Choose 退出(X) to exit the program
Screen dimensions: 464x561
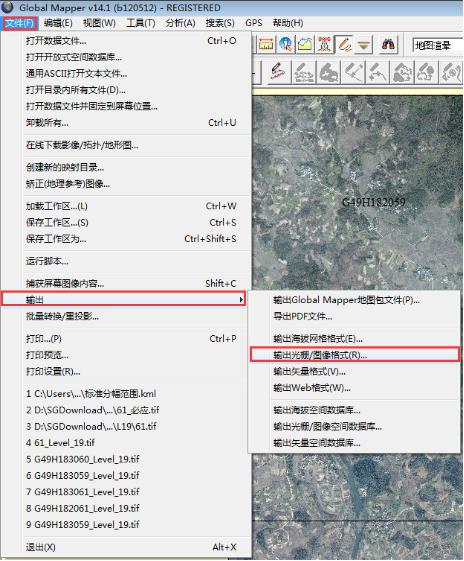click(40, 547)
